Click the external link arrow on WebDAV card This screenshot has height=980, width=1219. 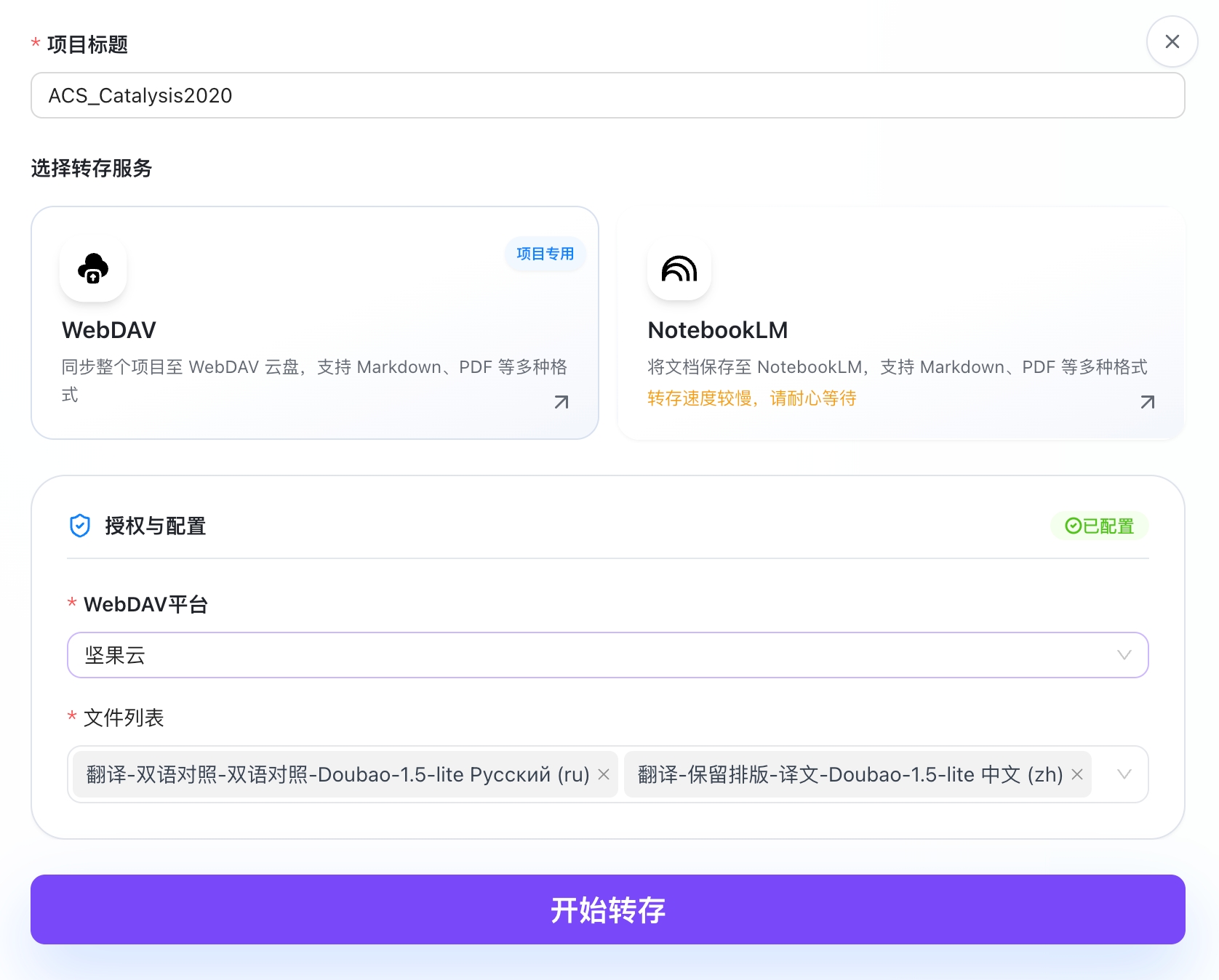[561, 401]
